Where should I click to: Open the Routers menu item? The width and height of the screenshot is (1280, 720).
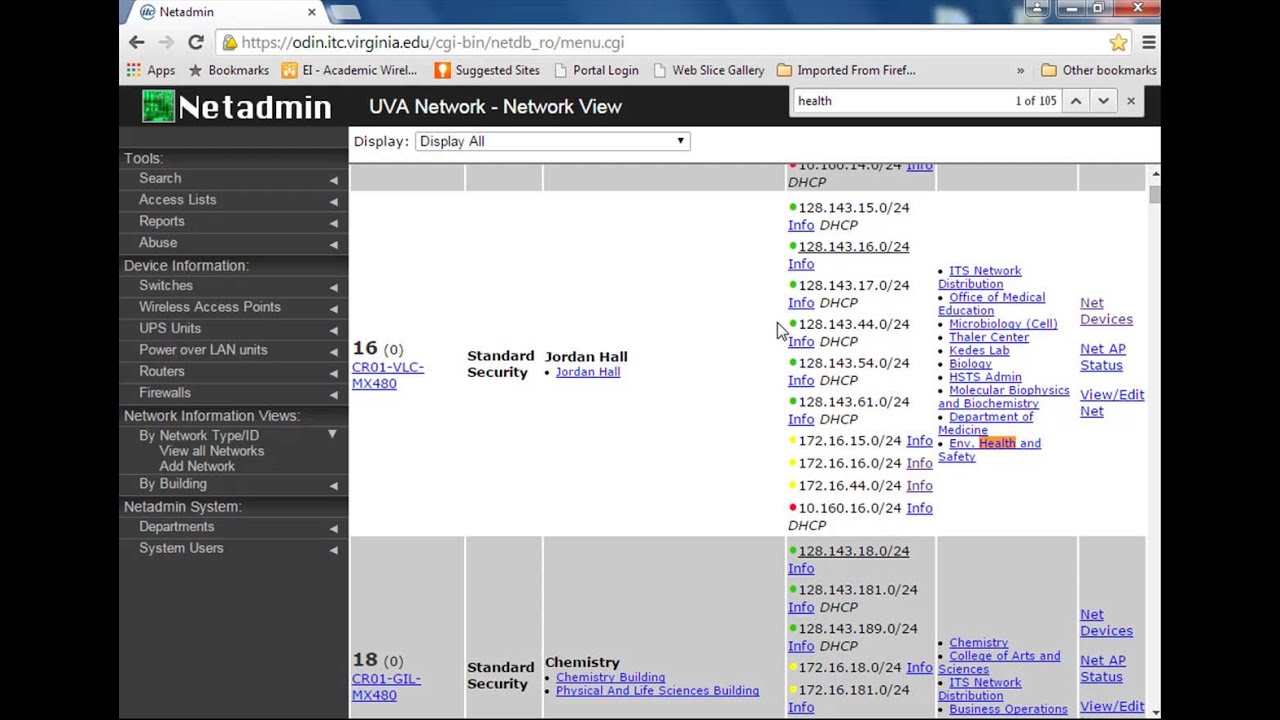[162, 371]
